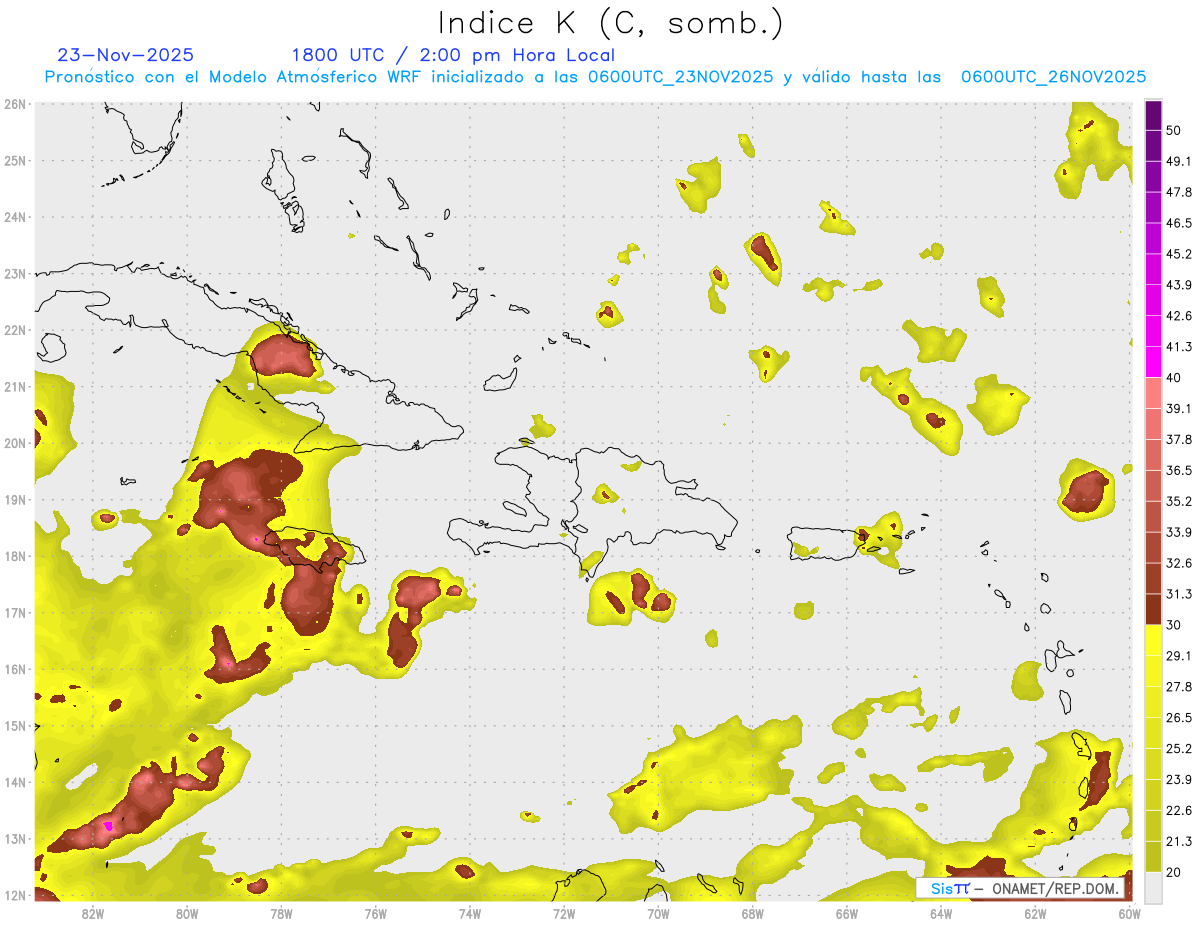Click the "49.1" color scale value
This screenshot has height=927, width=1200.
[x=1178, y=161]
